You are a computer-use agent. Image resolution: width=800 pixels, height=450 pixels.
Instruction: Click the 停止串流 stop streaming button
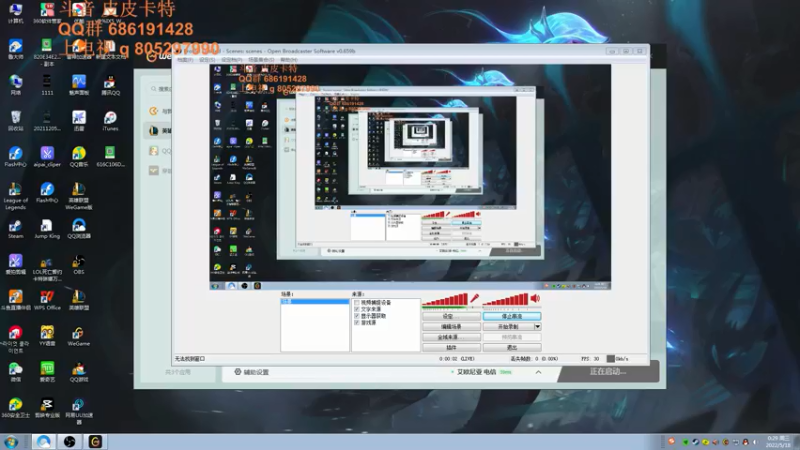click(x=512, y=316)
